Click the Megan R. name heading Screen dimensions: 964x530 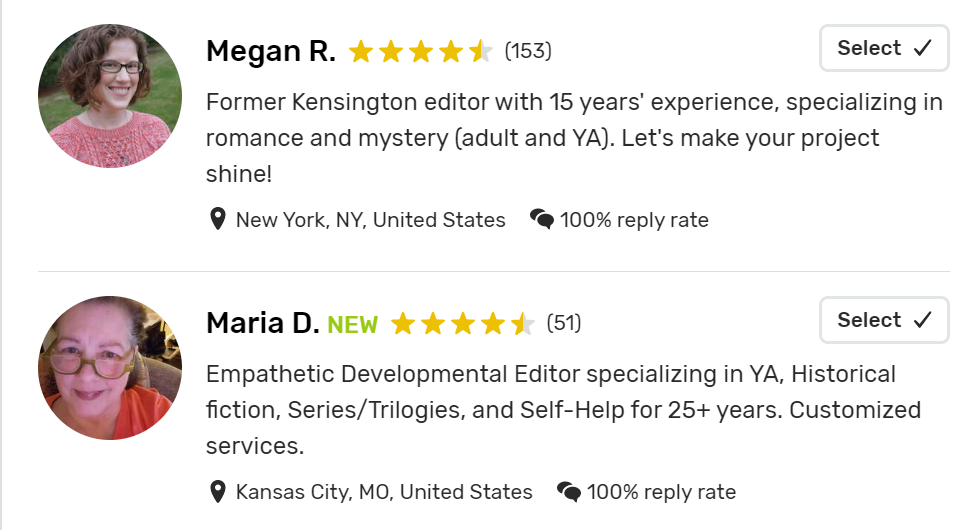tap(271, 51)
